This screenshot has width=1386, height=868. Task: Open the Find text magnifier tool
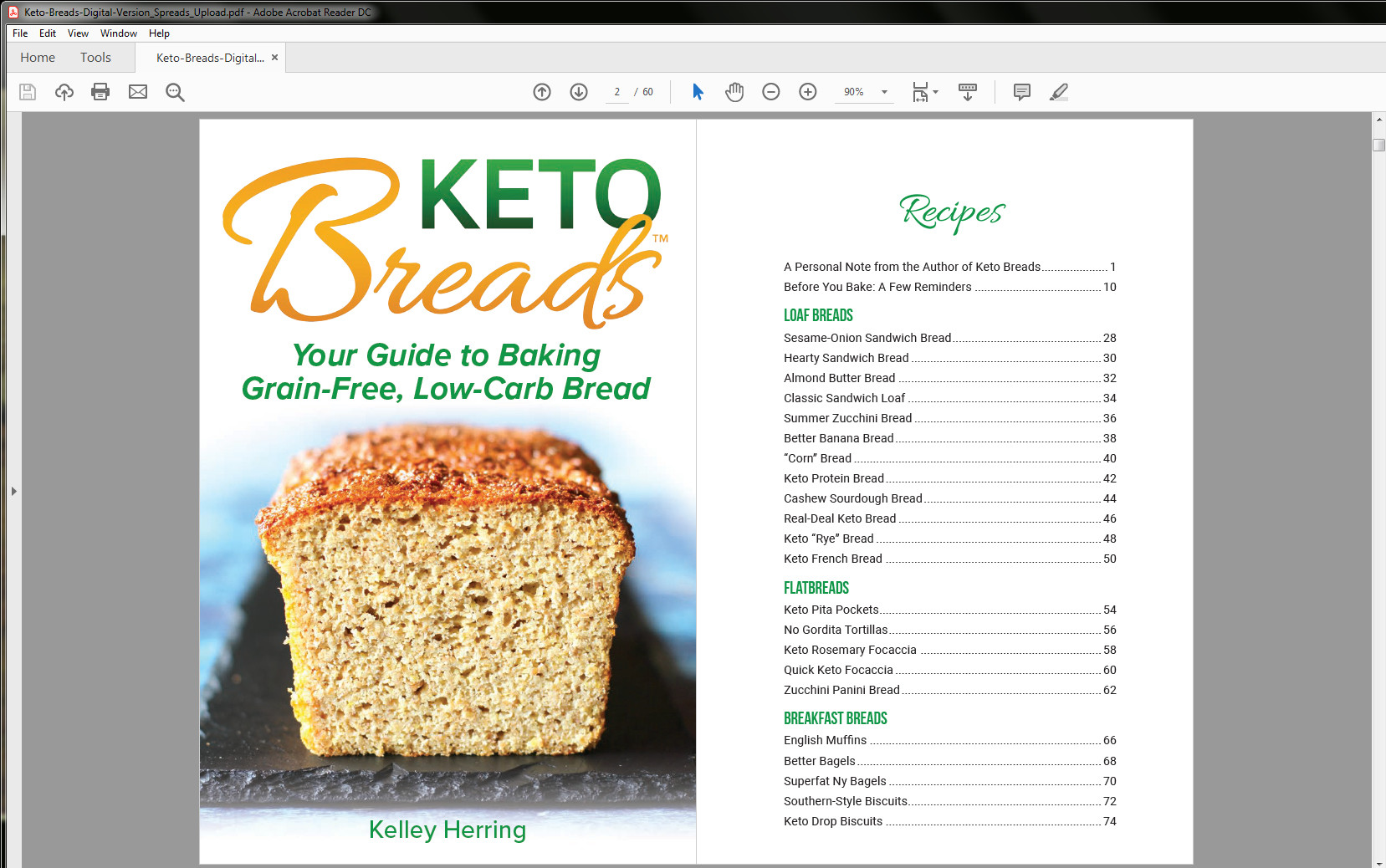click(x=175, y=92)
